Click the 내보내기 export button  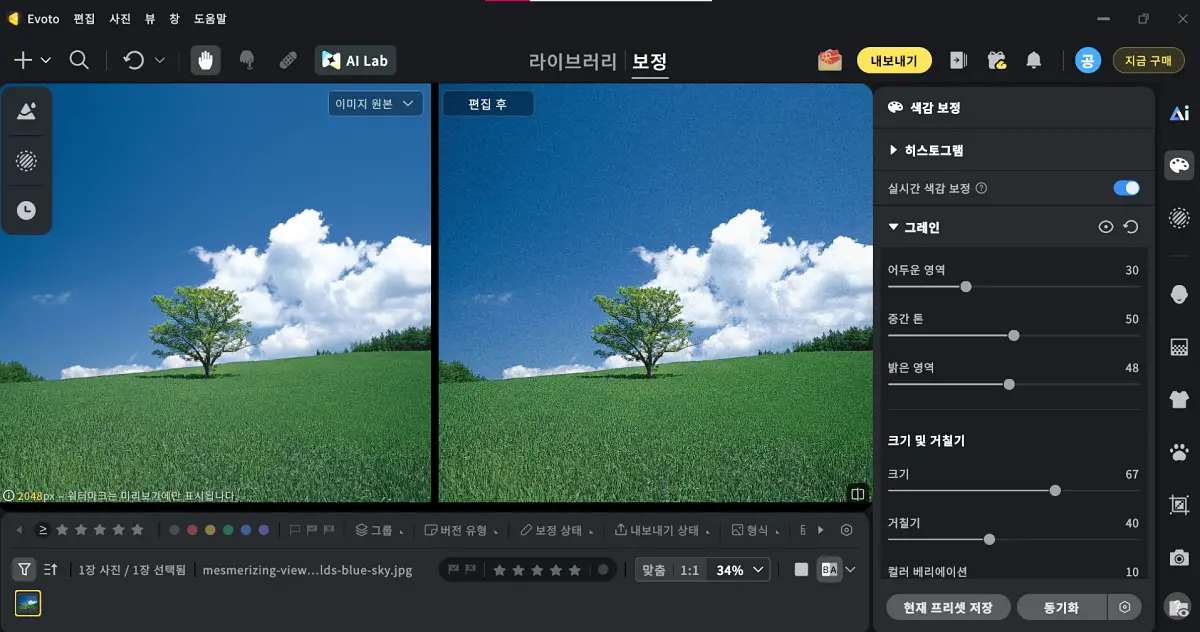pyautogui.click(x=894, y=60)
